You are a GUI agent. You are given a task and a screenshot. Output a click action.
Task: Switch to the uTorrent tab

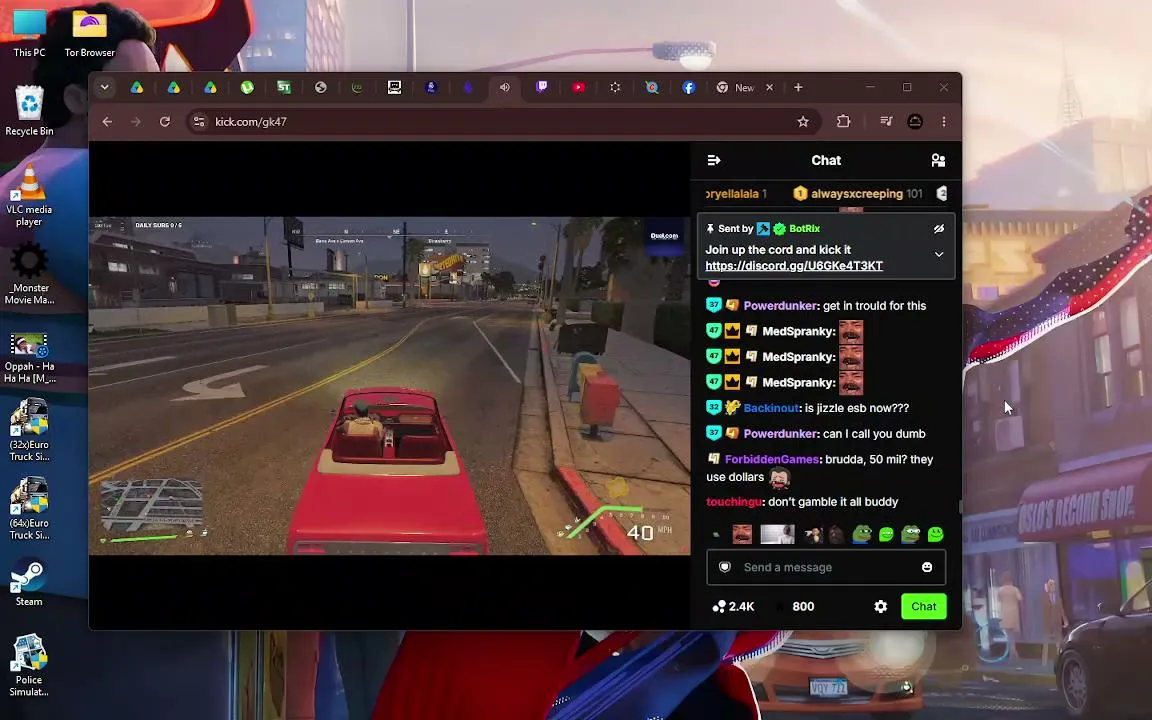click(x=247, y=87)
